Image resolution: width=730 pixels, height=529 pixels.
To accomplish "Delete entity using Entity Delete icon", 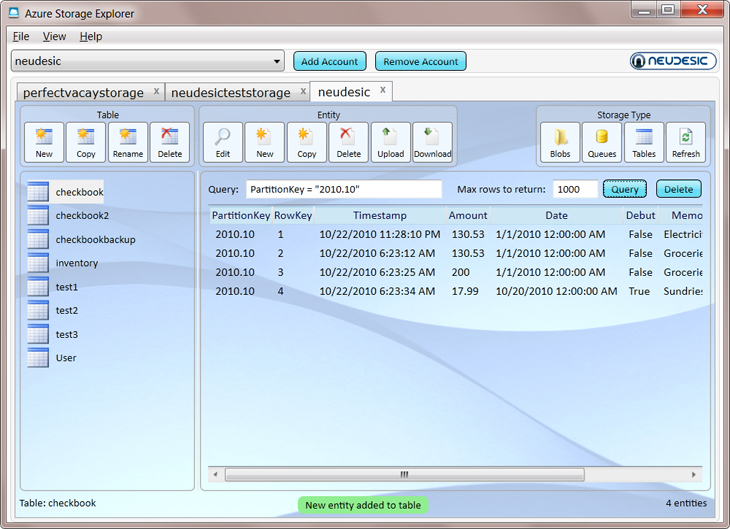I will pyautogui.click(x=348, y=142).
